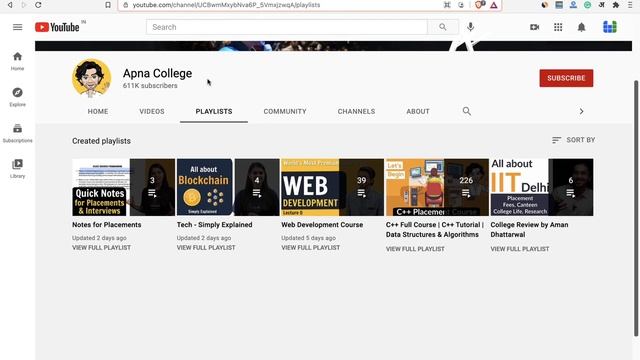Click the browser address bar URL

point(227,5)
